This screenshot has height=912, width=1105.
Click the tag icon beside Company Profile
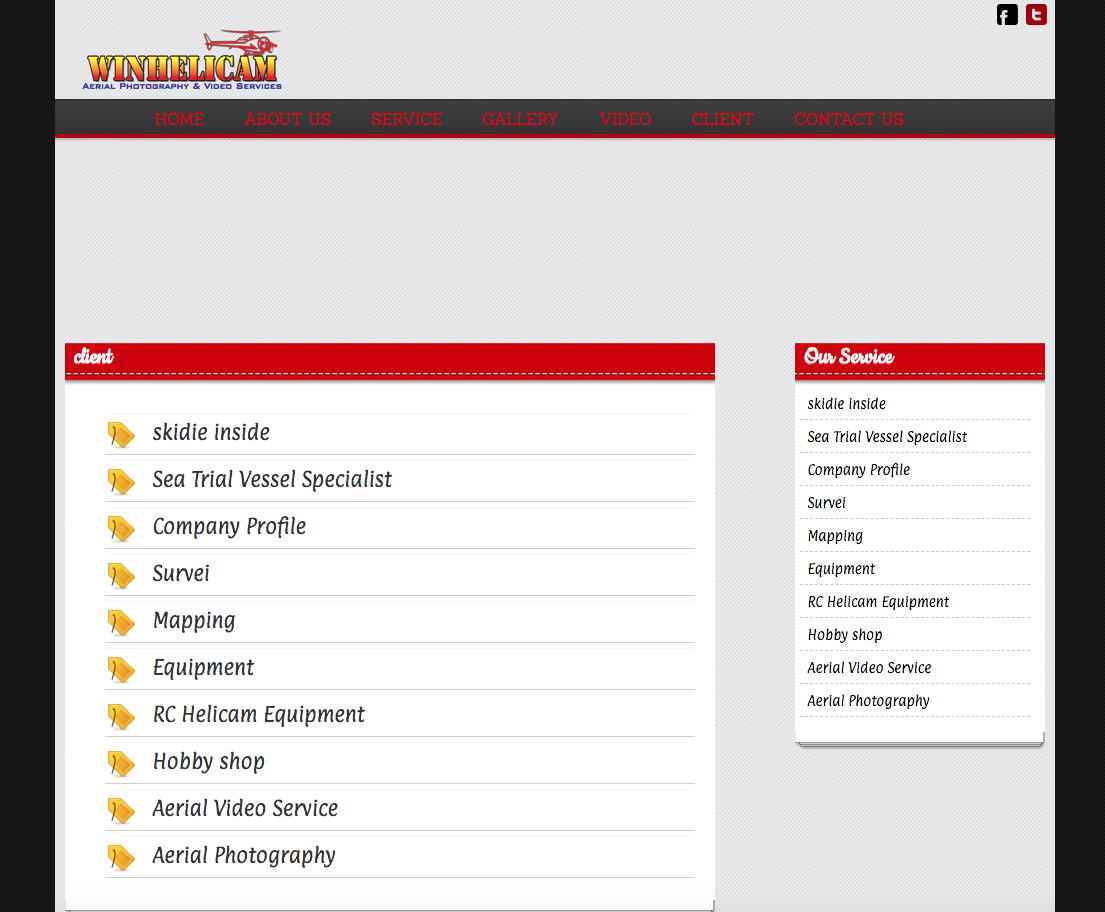coord(121,528)
